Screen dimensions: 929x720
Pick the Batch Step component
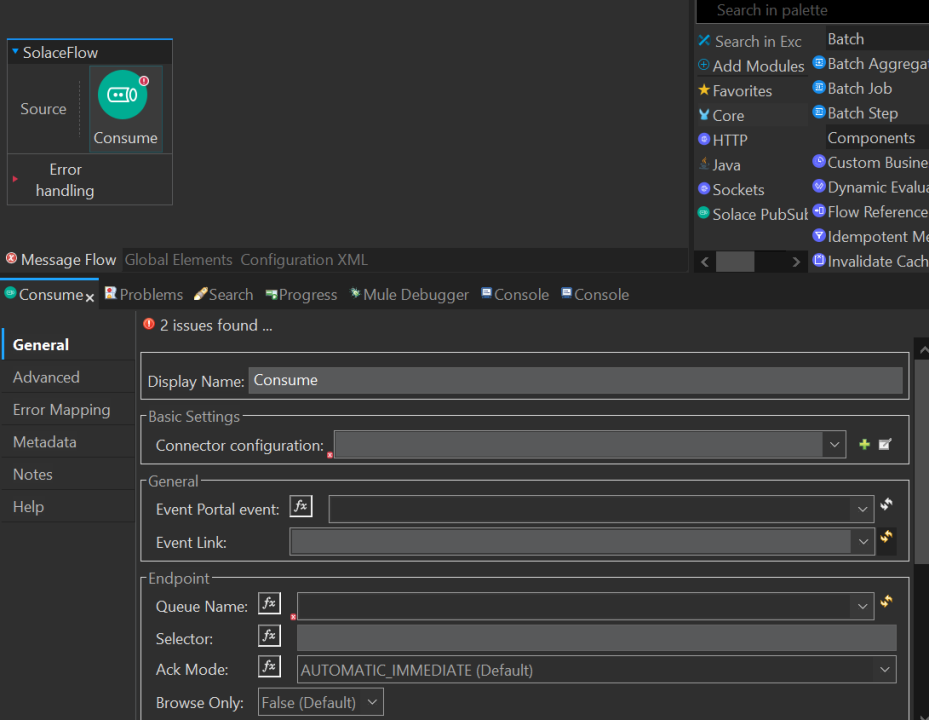click(856, 113)
